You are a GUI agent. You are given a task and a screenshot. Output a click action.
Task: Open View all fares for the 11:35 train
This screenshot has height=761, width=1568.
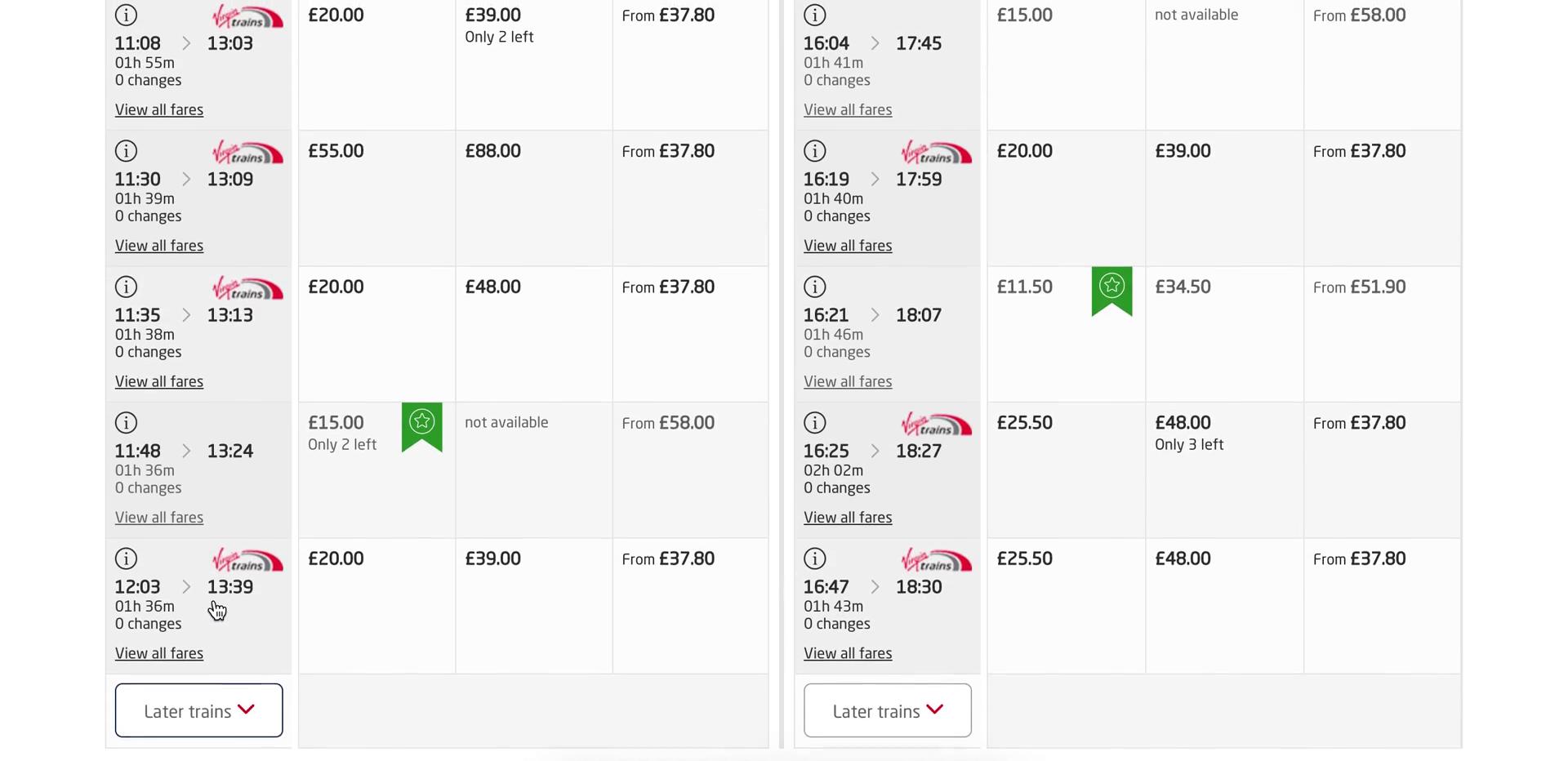point(158,380)
